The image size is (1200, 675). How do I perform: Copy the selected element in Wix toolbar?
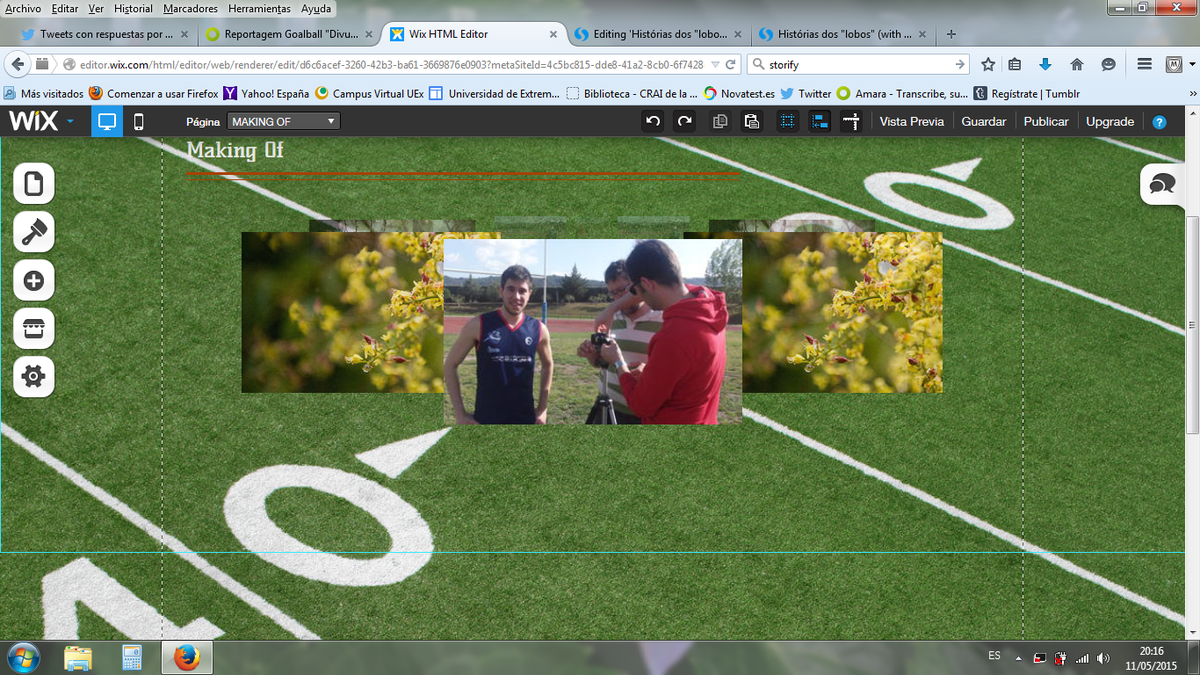click(x=720, y=122)
